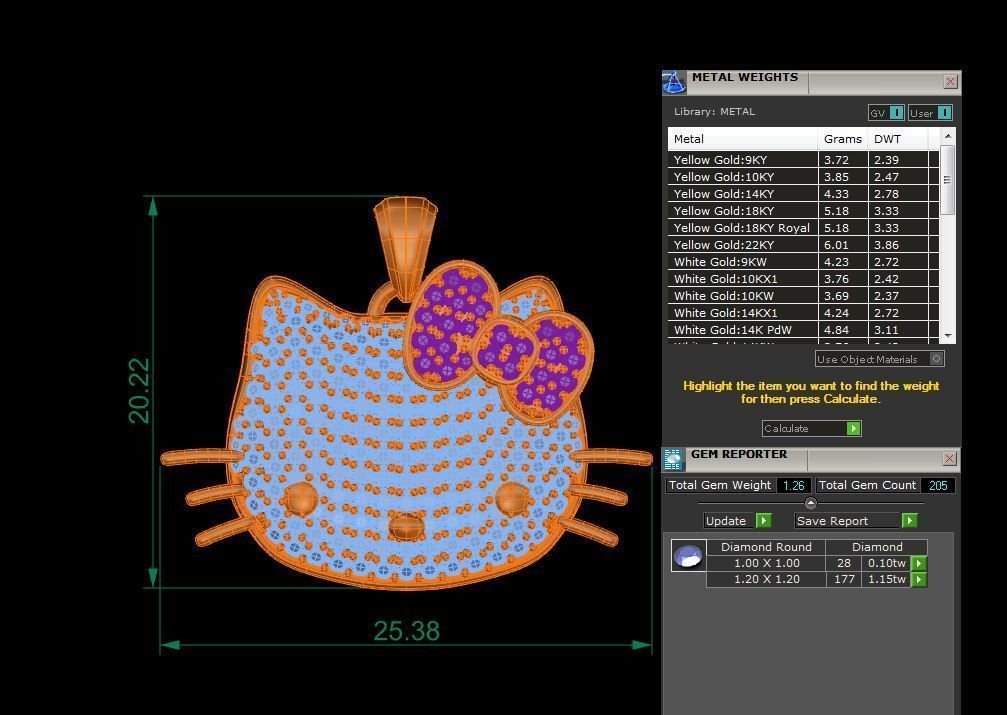Click the 20.22 height dimension label
Screen dimensions: 1007x715
coord(139,391)
